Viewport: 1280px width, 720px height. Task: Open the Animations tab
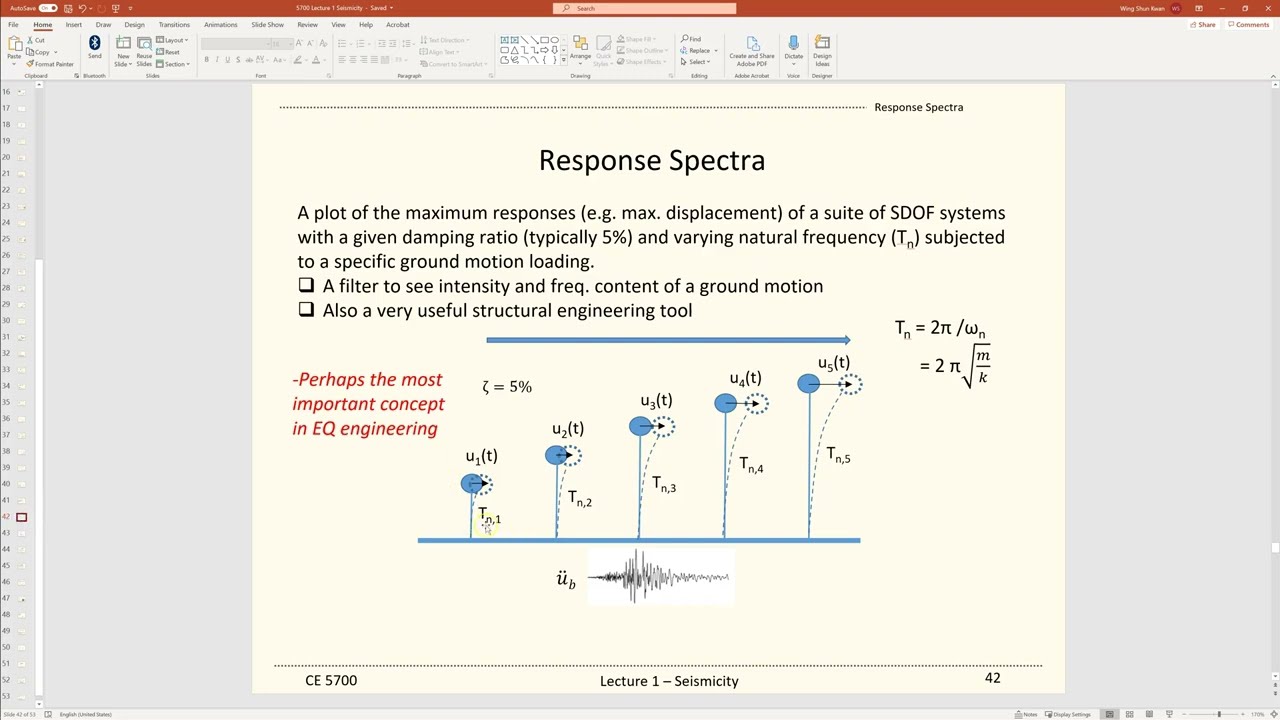tap(220, 24)
